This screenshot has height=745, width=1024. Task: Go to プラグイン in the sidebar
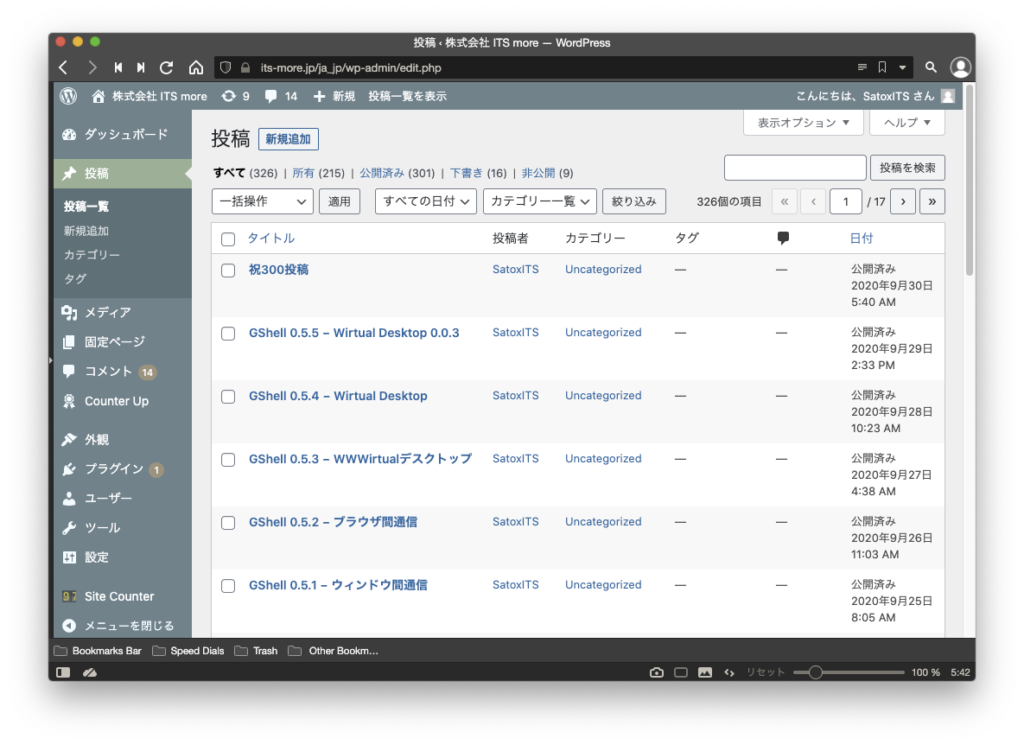(x=113, y=469)
